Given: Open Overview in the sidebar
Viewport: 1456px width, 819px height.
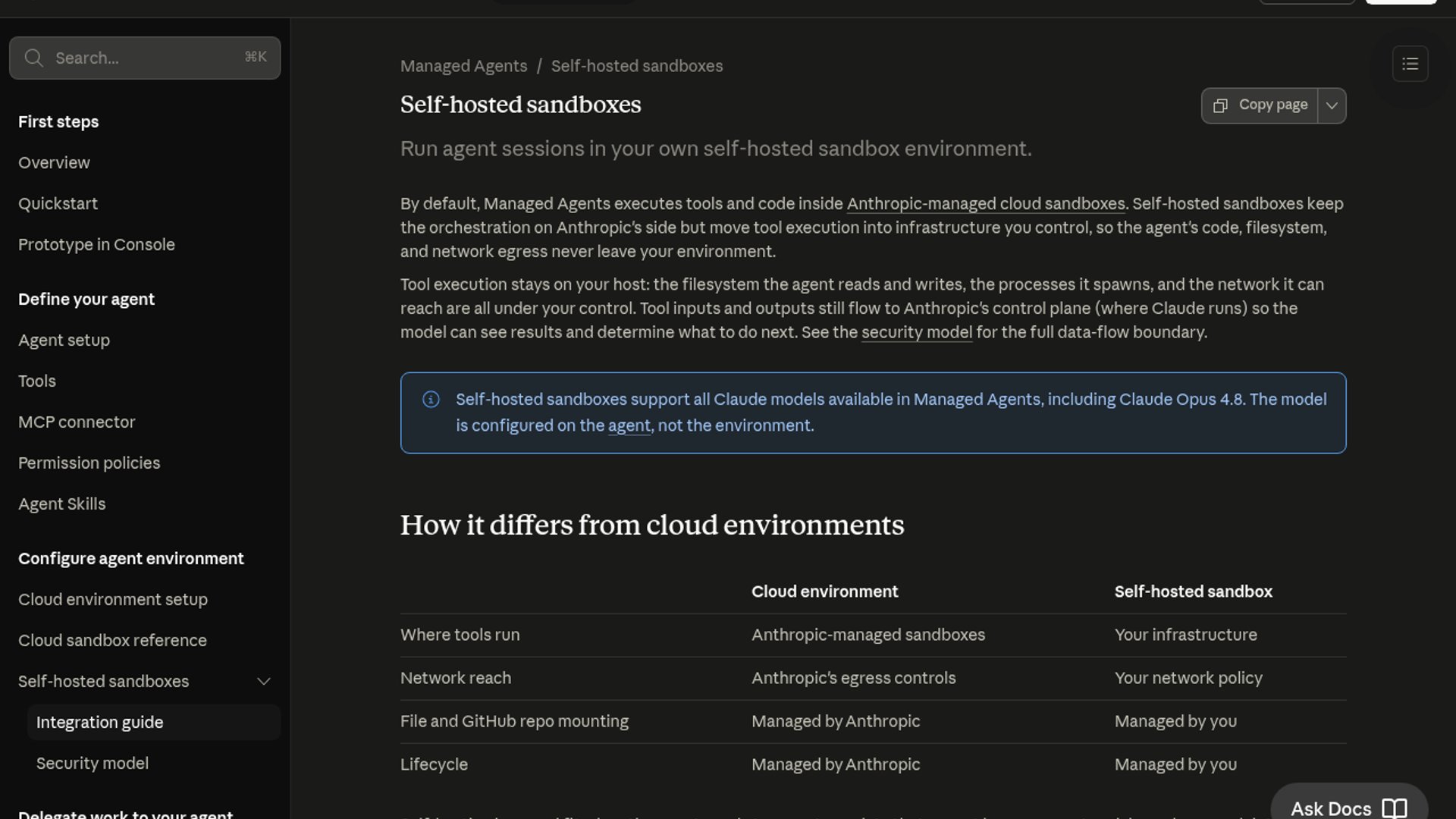Looking at the screenshot, I should (54, 162).
